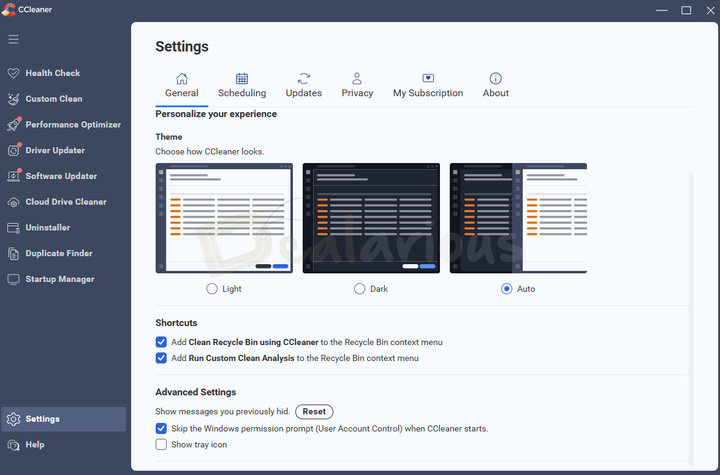Click the Cloud Drive Cleaner icon
The height and width of the screenshot is (475, 720).
13,202
